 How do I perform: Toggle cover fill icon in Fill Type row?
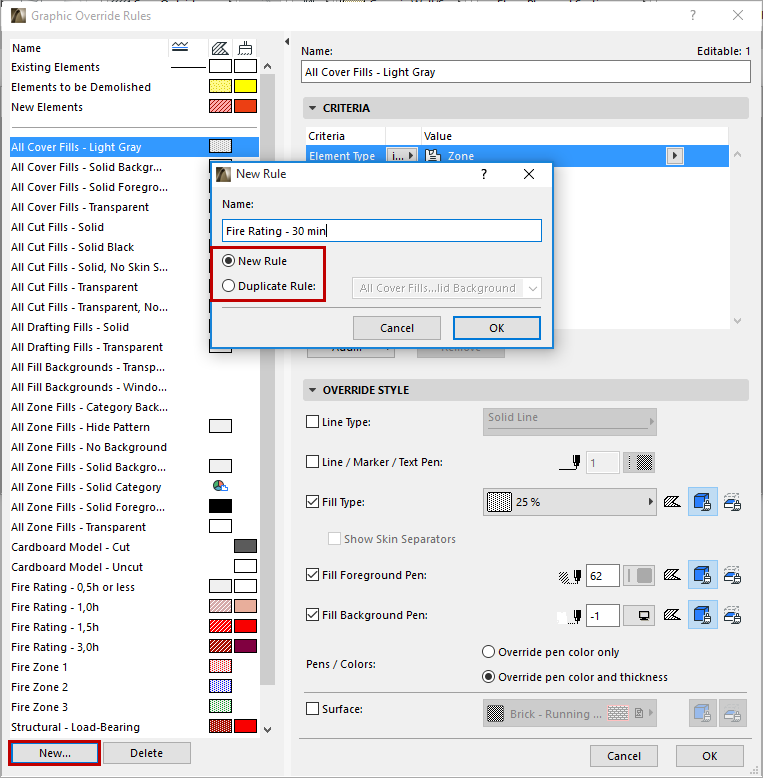click(702, 502)
